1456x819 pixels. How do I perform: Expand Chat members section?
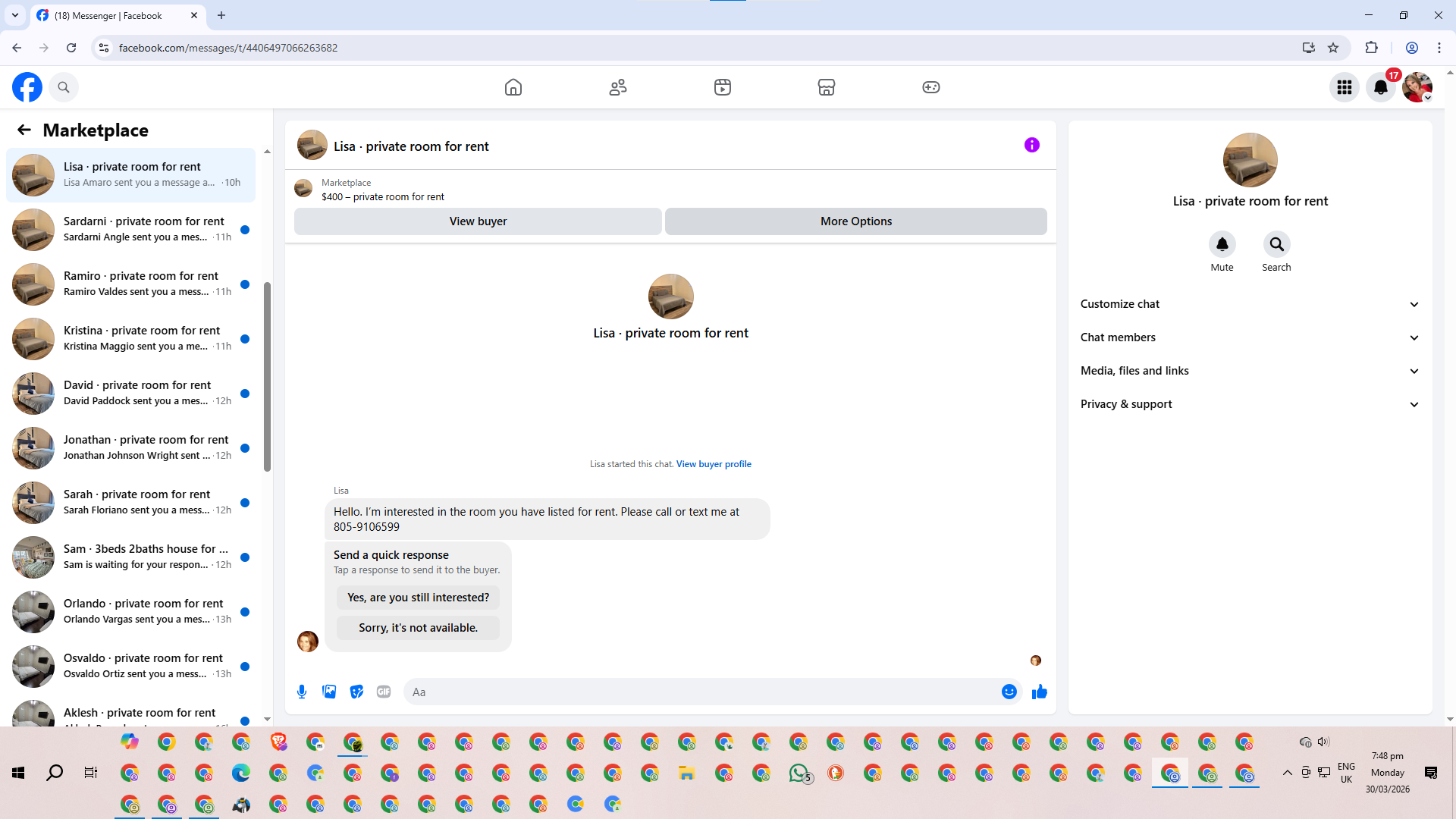[1250, 337]
